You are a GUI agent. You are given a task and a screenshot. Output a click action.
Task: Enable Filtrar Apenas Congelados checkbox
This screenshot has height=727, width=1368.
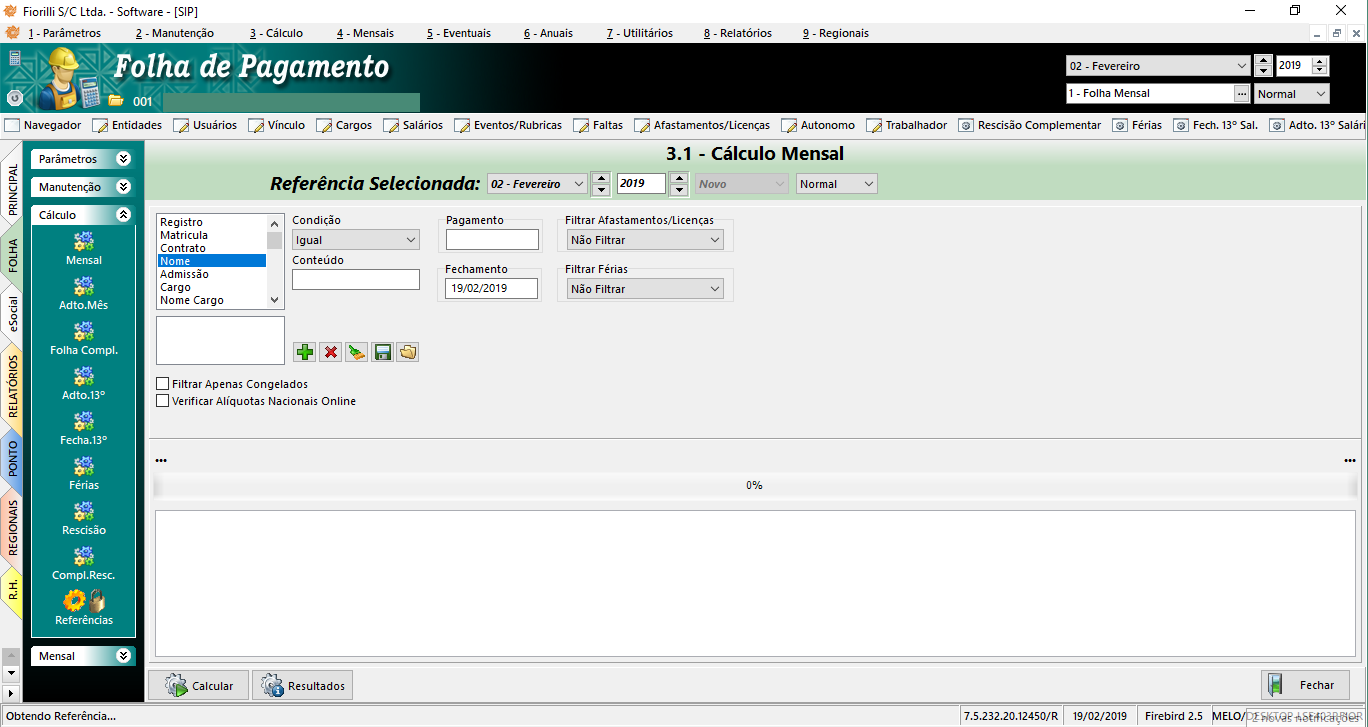click(163, 384)
